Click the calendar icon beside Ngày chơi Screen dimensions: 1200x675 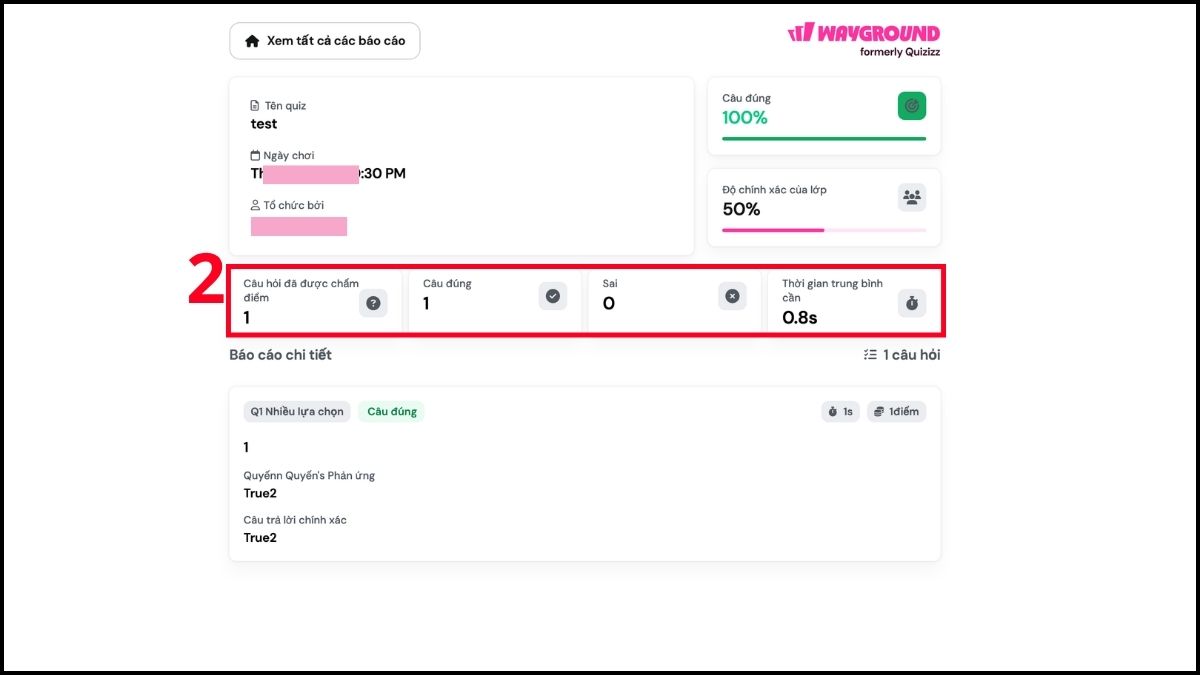(255, 156)
